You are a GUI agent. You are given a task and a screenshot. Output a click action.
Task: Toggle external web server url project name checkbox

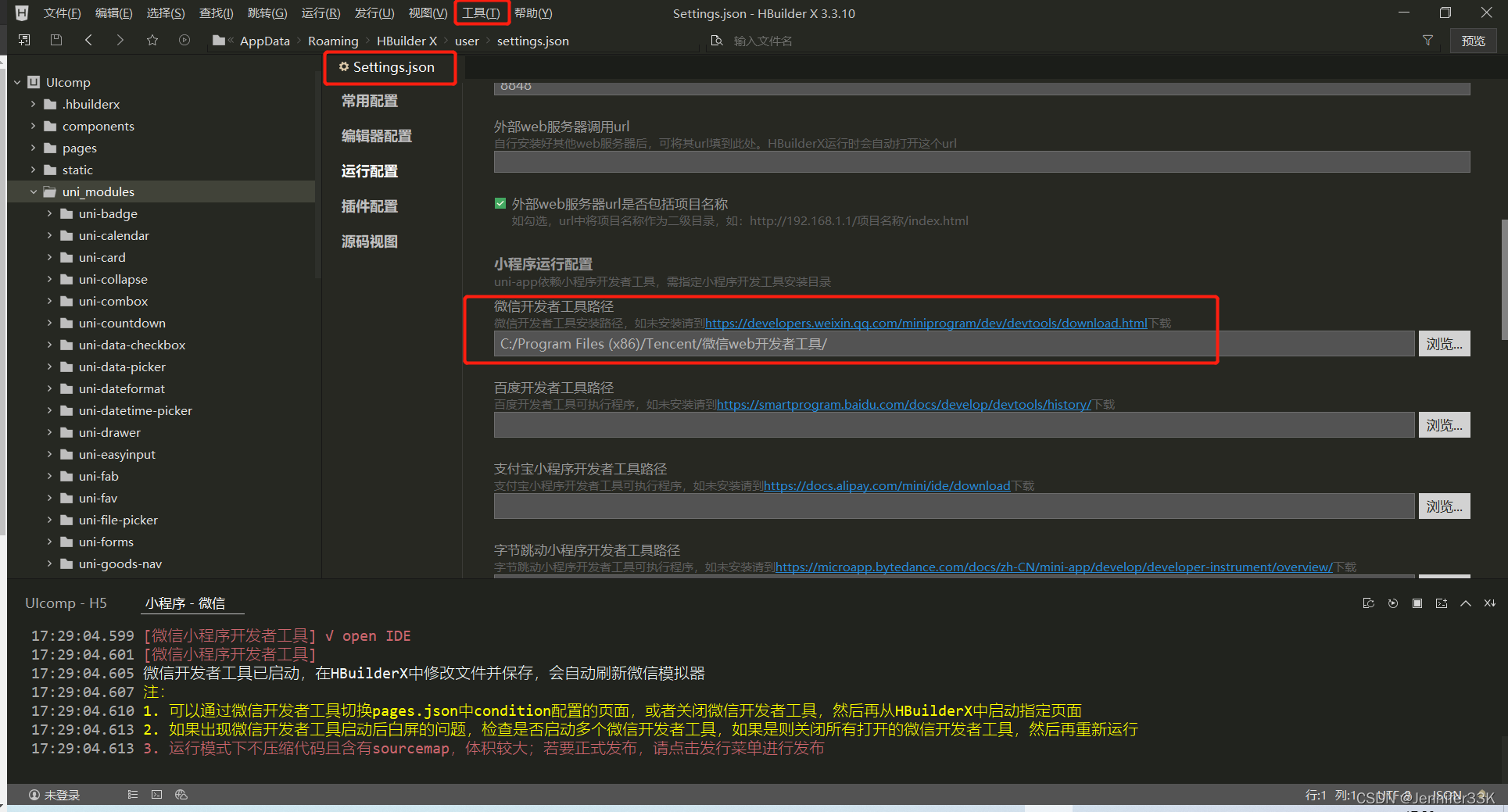point(500,204)
